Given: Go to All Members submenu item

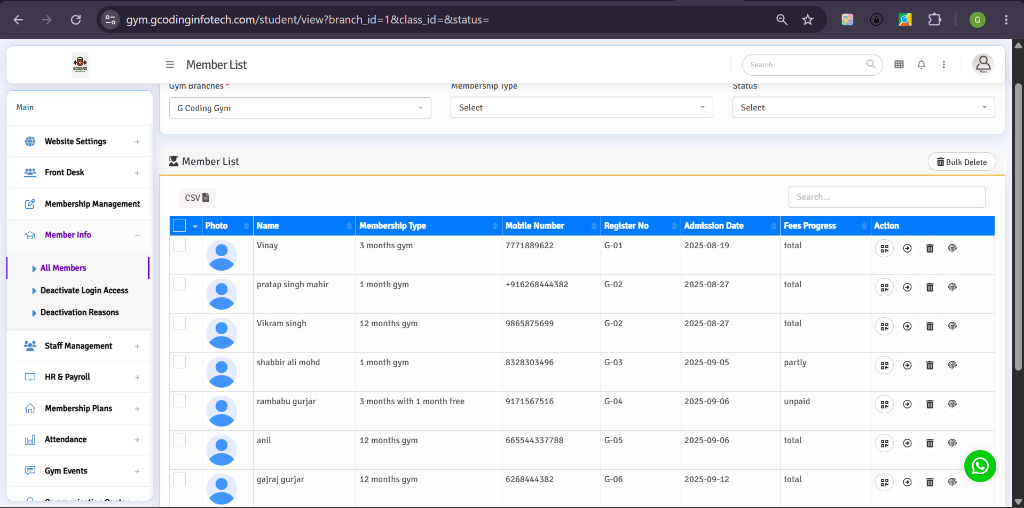Looking at the screenshot, I should 63,268.
